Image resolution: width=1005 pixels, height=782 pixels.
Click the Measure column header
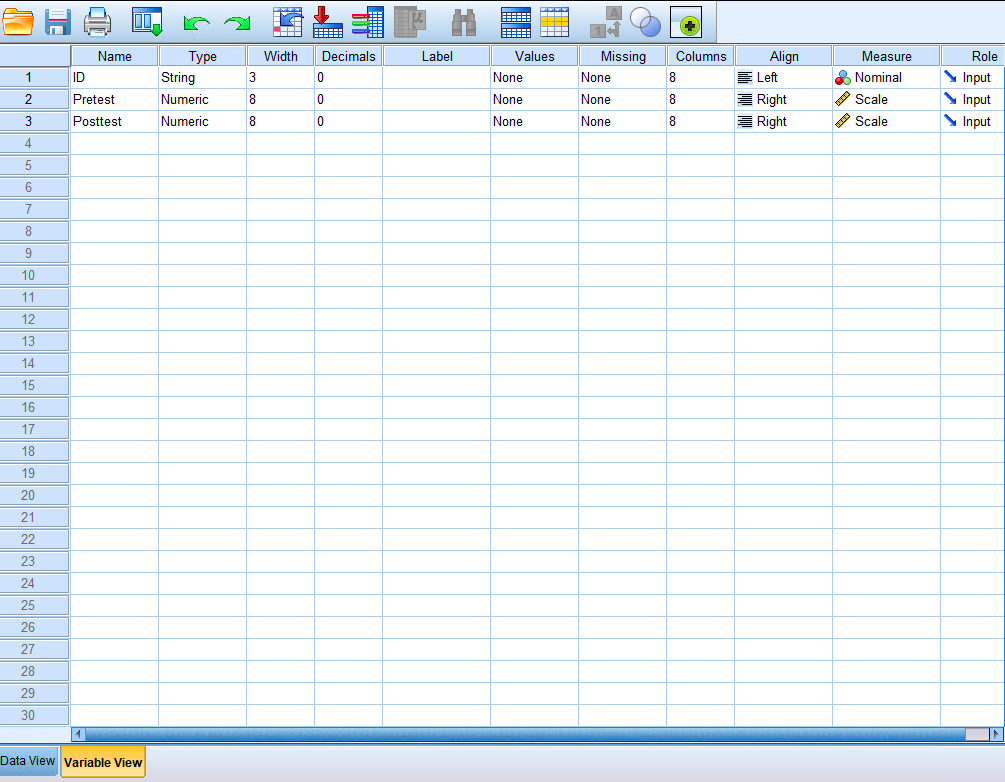coord(886,56)
